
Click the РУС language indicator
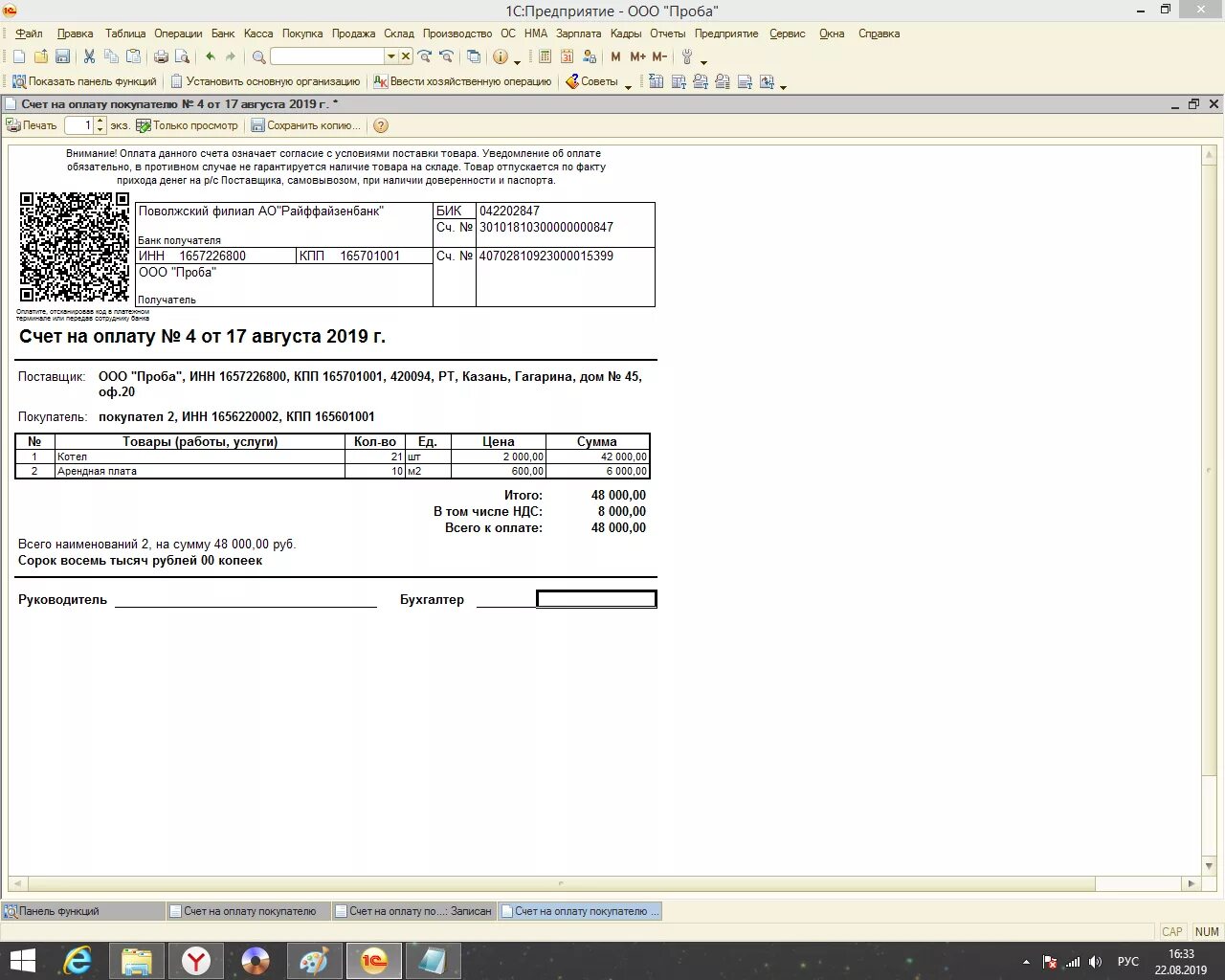pyautogui.click(x=1128, y=962)
